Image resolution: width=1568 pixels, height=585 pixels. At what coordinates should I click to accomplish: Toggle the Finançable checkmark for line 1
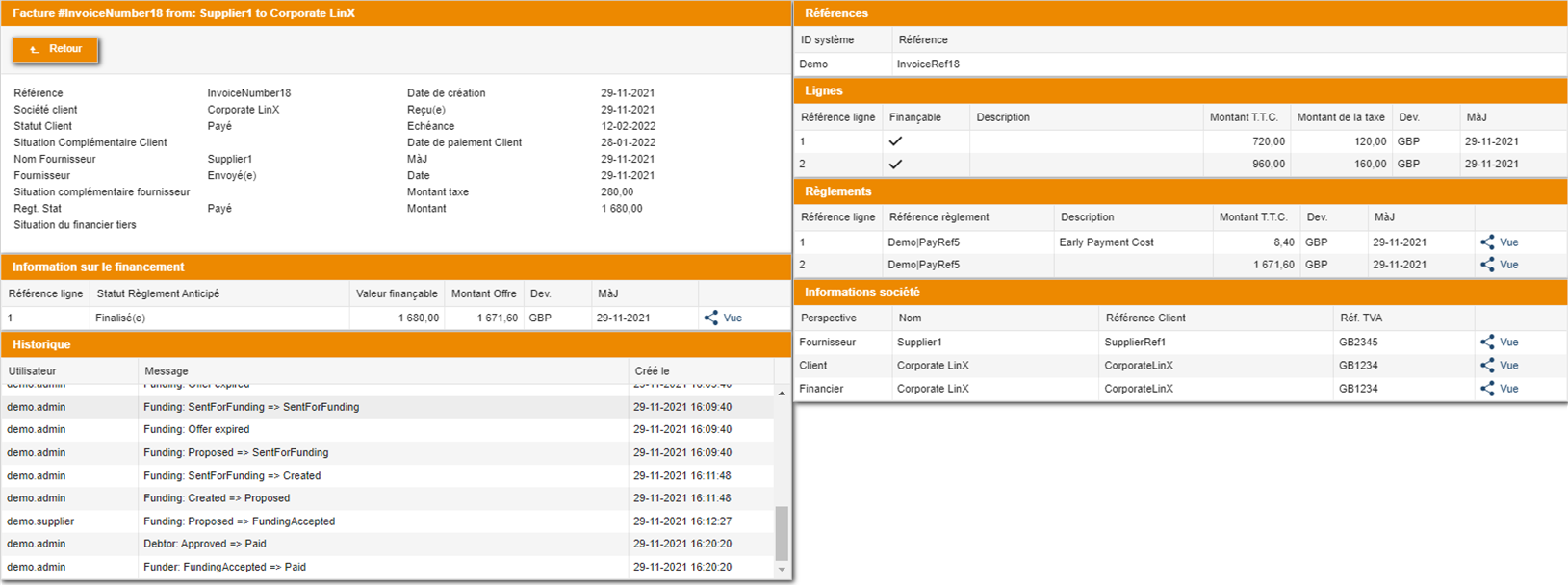895,141
